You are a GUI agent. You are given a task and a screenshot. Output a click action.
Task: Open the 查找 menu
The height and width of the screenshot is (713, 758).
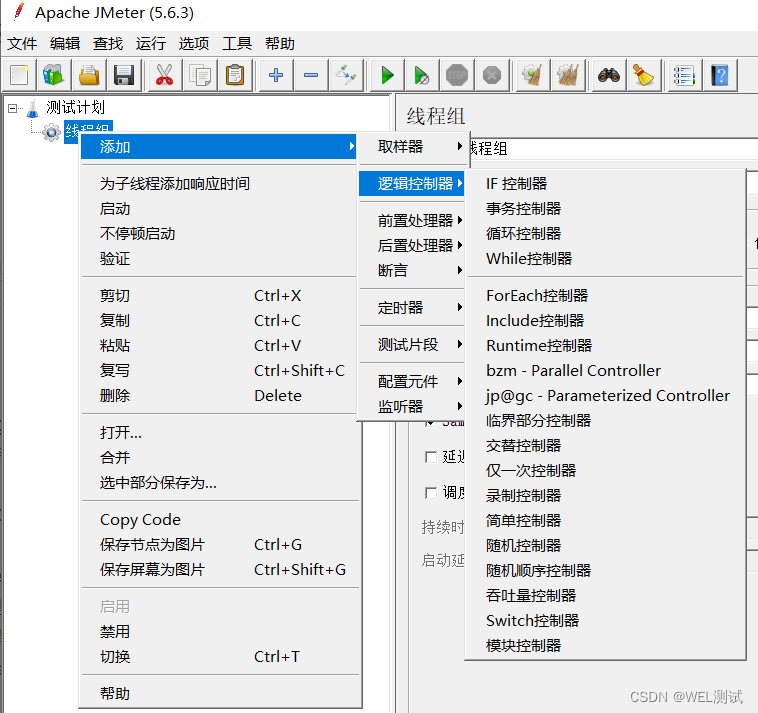108,44
